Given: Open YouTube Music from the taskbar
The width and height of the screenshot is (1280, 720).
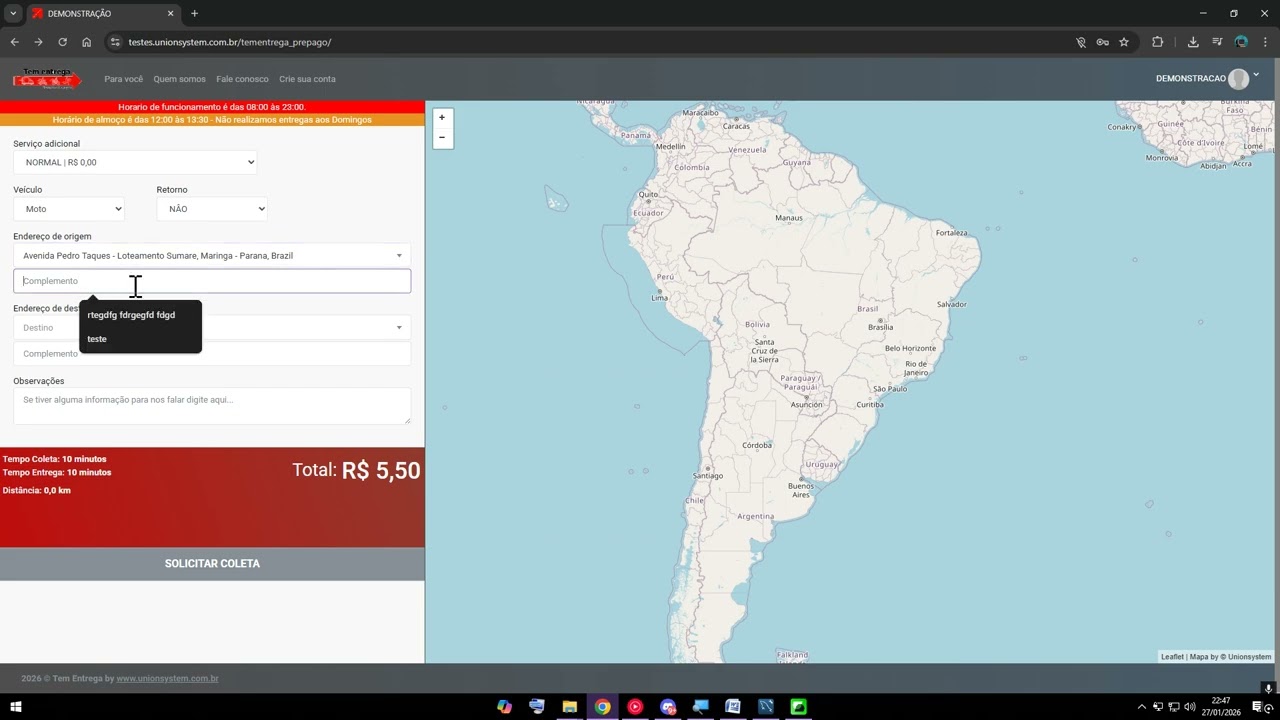Looking at the screenshot, I should click(635, 707).
